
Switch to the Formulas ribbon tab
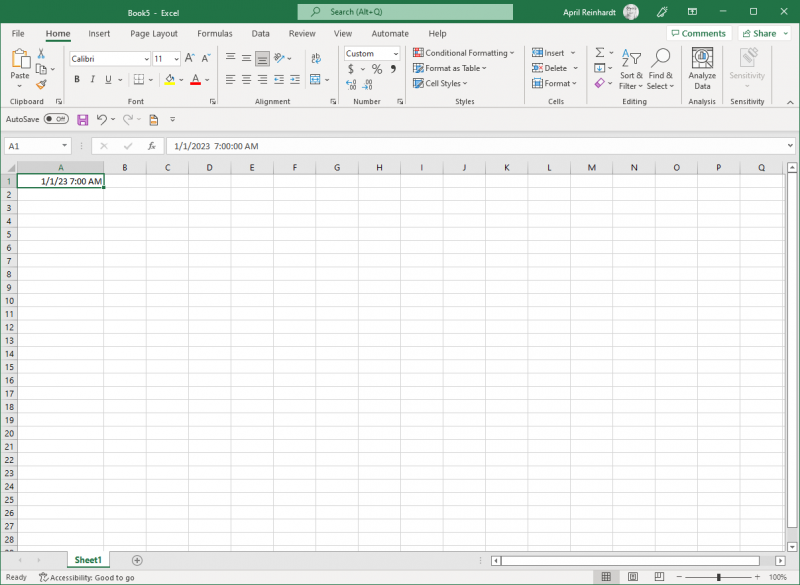(214, 33)
